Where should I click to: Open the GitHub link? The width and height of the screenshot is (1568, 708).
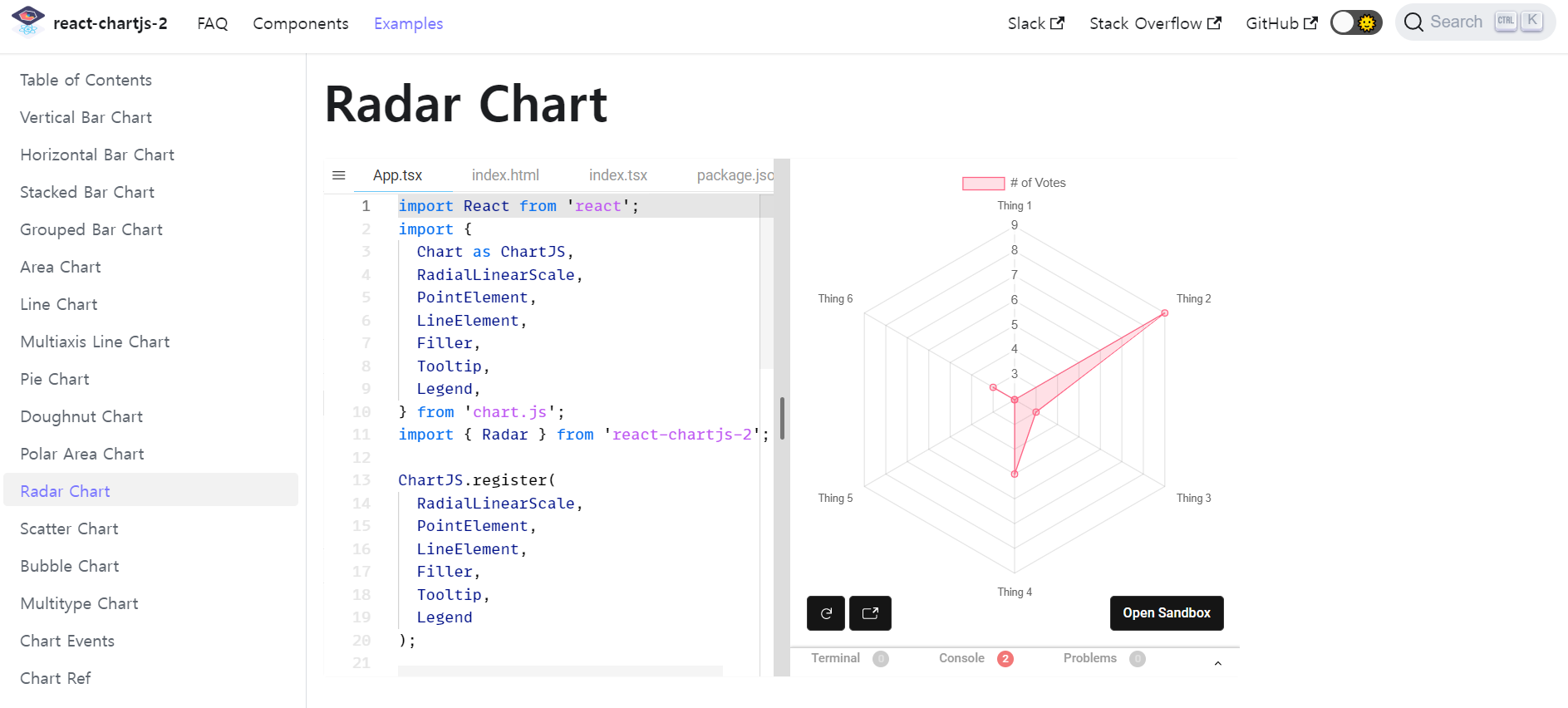click(x=1281, y=23)
